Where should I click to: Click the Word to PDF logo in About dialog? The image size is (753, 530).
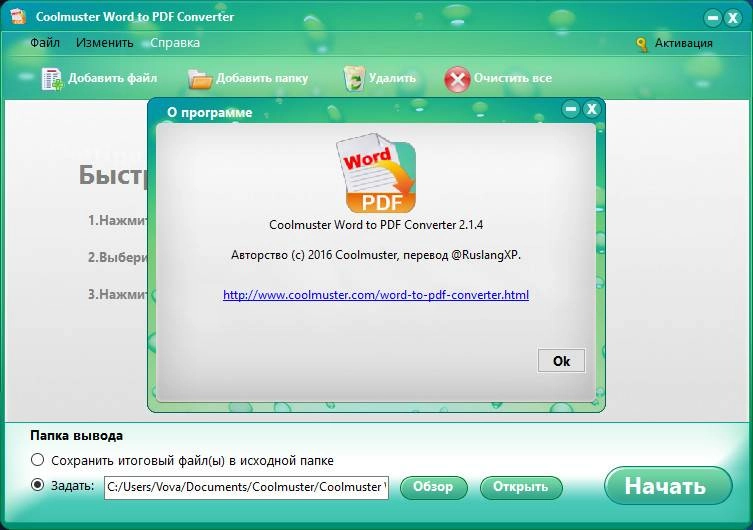click(x=376, y=173)
